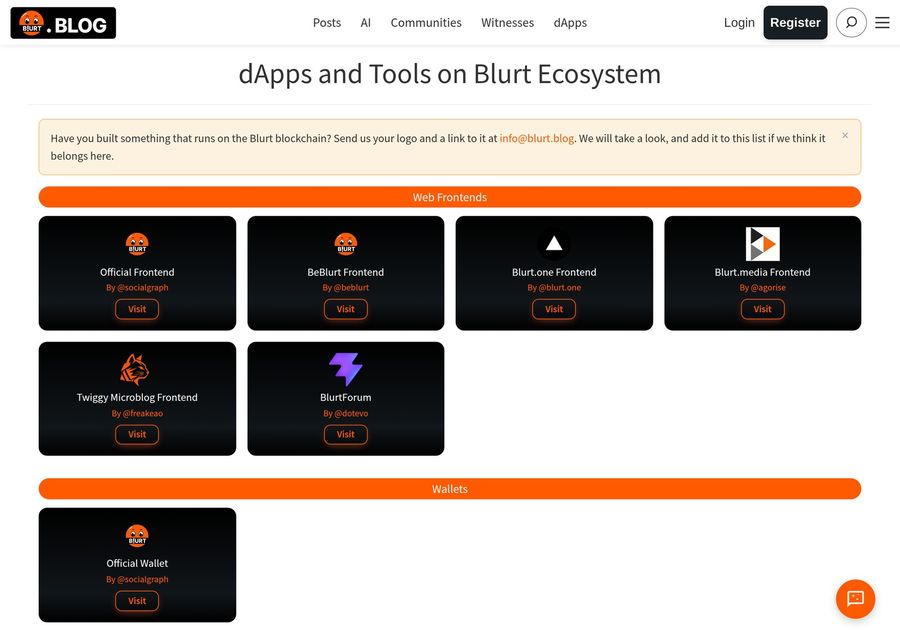The image size is (900, 633).
Task: Dismiss the info banner with X
Action: click(845, 135)
